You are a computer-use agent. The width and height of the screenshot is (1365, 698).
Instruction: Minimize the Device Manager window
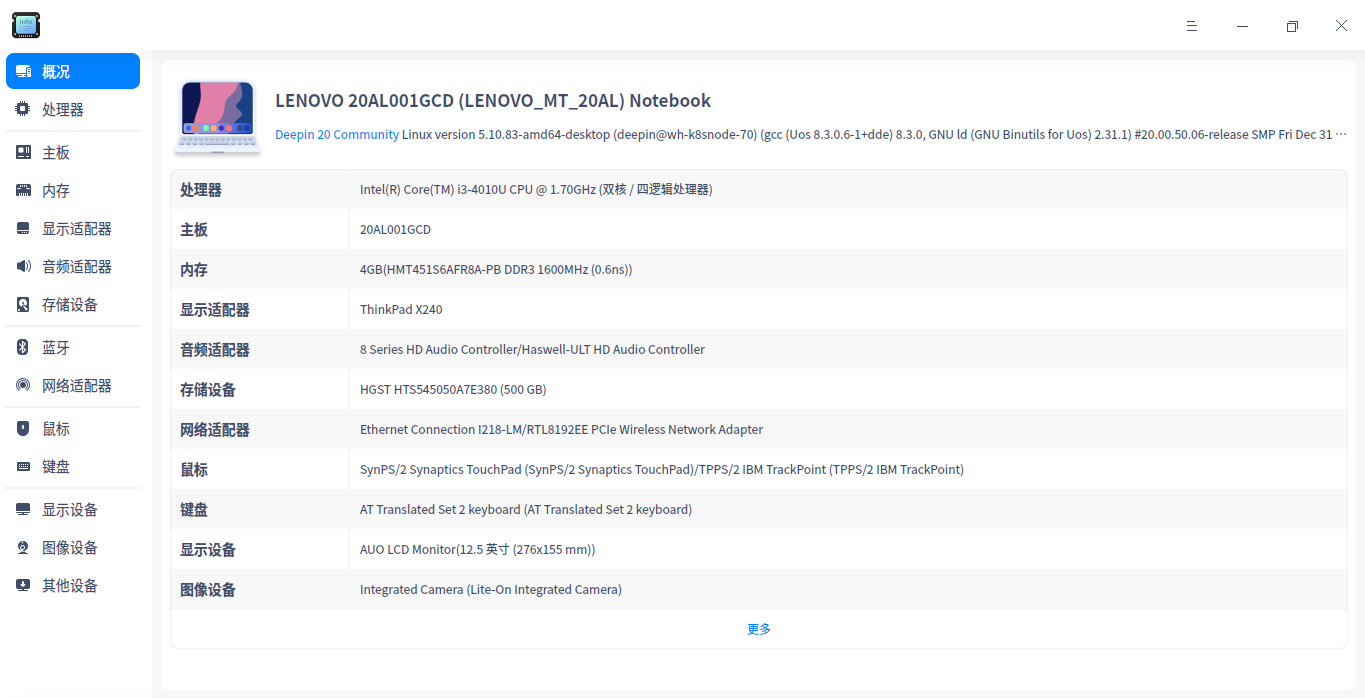[1242, 26]
